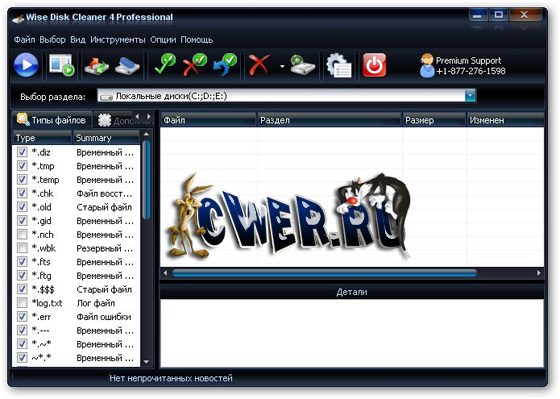
Task: Uncheck the *.tmp file type
Action: pyautogui.click(x=22, y=166)
